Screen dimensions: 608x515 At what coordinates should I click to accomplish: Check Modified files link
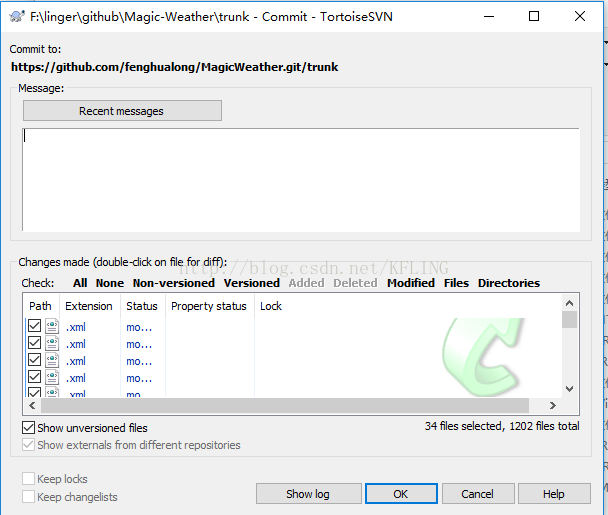[411, 283]
